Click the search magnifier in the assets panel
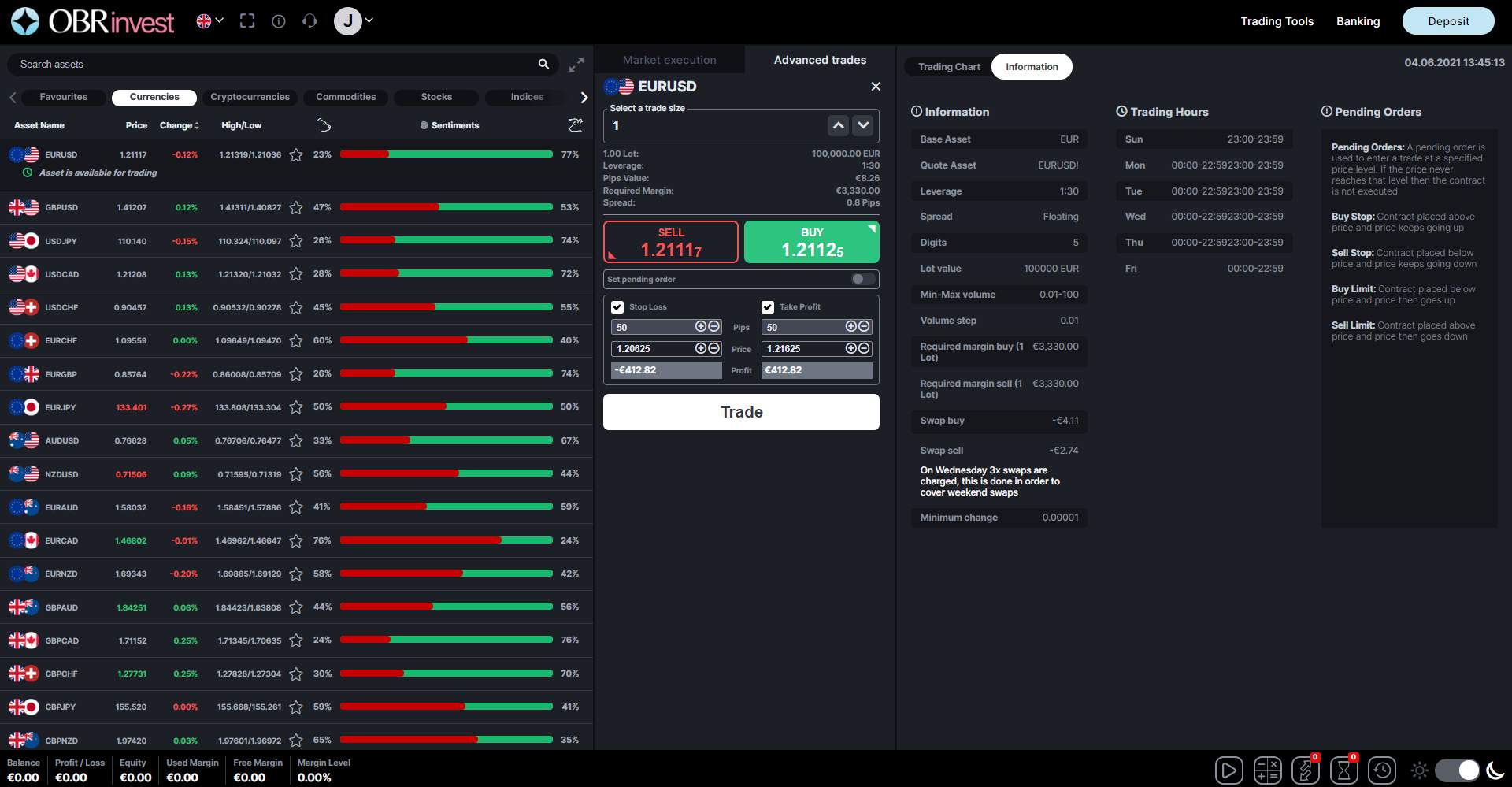 (543, 64)
